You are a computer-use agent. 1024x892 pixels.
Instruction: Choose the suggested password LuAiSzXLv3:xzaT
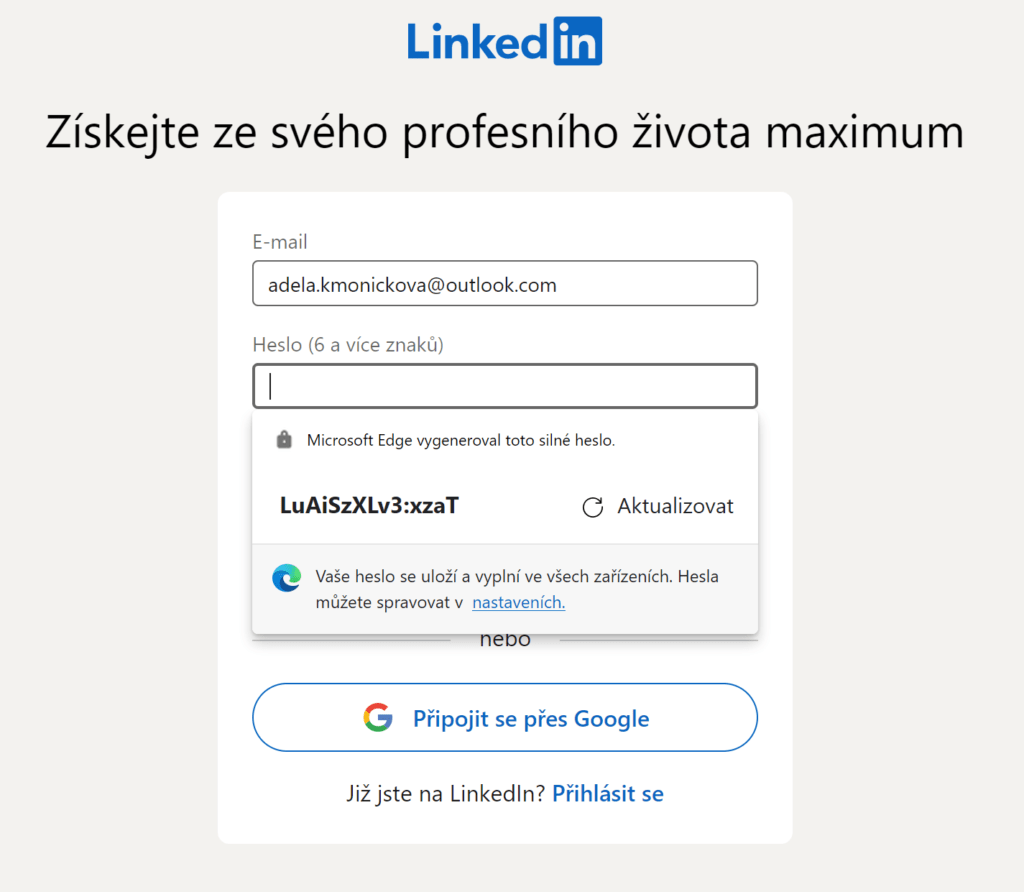[x=370, y=506]
